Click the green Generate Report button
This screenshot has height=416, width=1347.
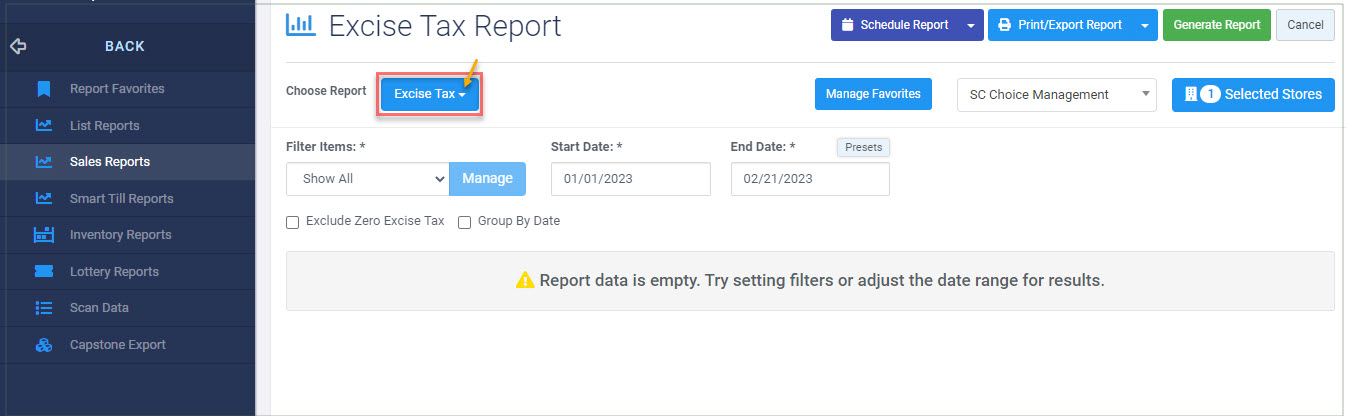click(x=1217, y=25)
